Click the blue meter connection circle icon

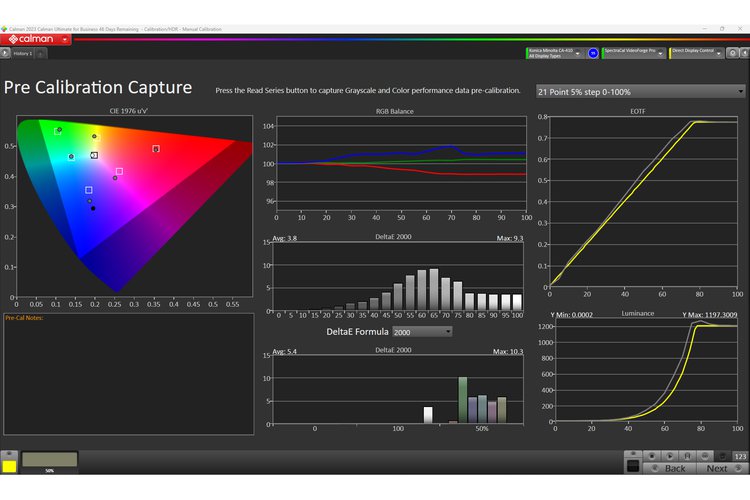592,52
